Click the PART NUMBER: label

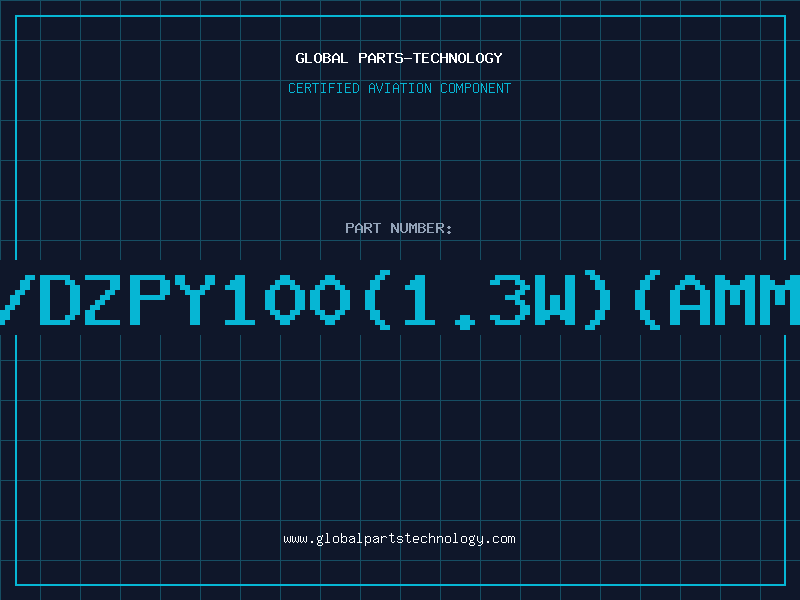coord(399,228)
